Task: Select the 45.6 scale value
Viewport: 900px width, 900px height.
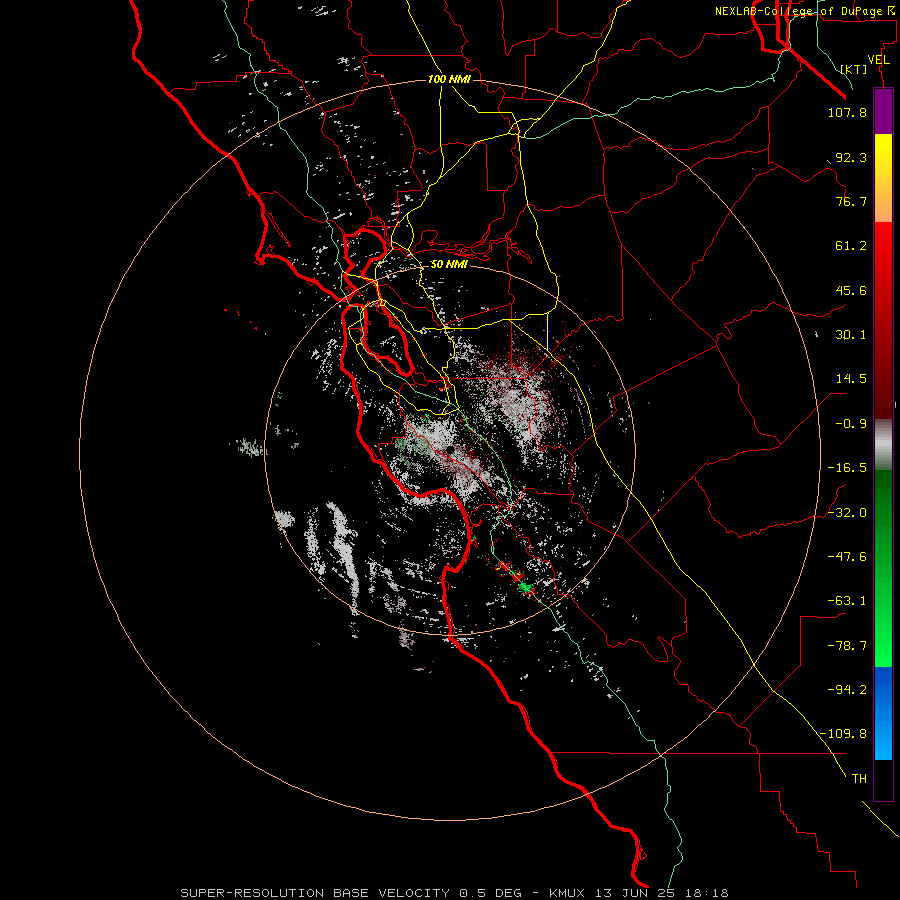Action: pyautogui.click(x=851, y=290)
